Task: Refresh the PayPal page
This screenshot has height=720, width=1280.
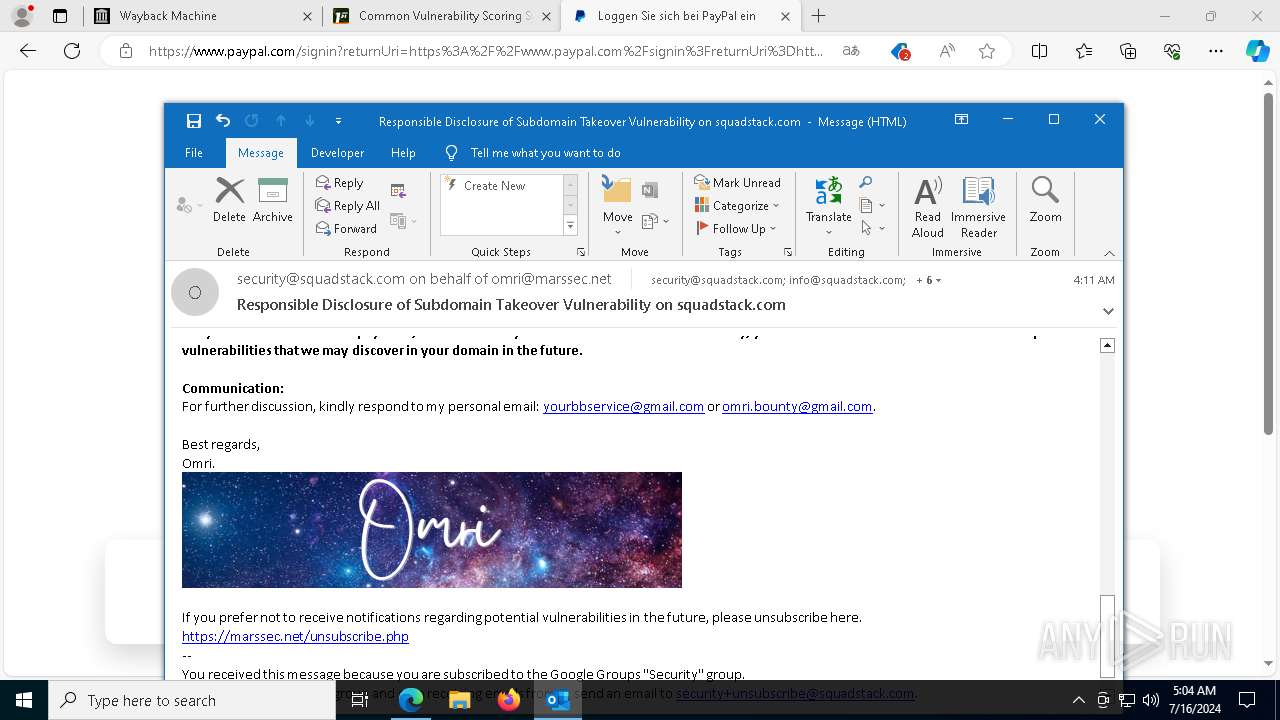Action: pos(72,51)
